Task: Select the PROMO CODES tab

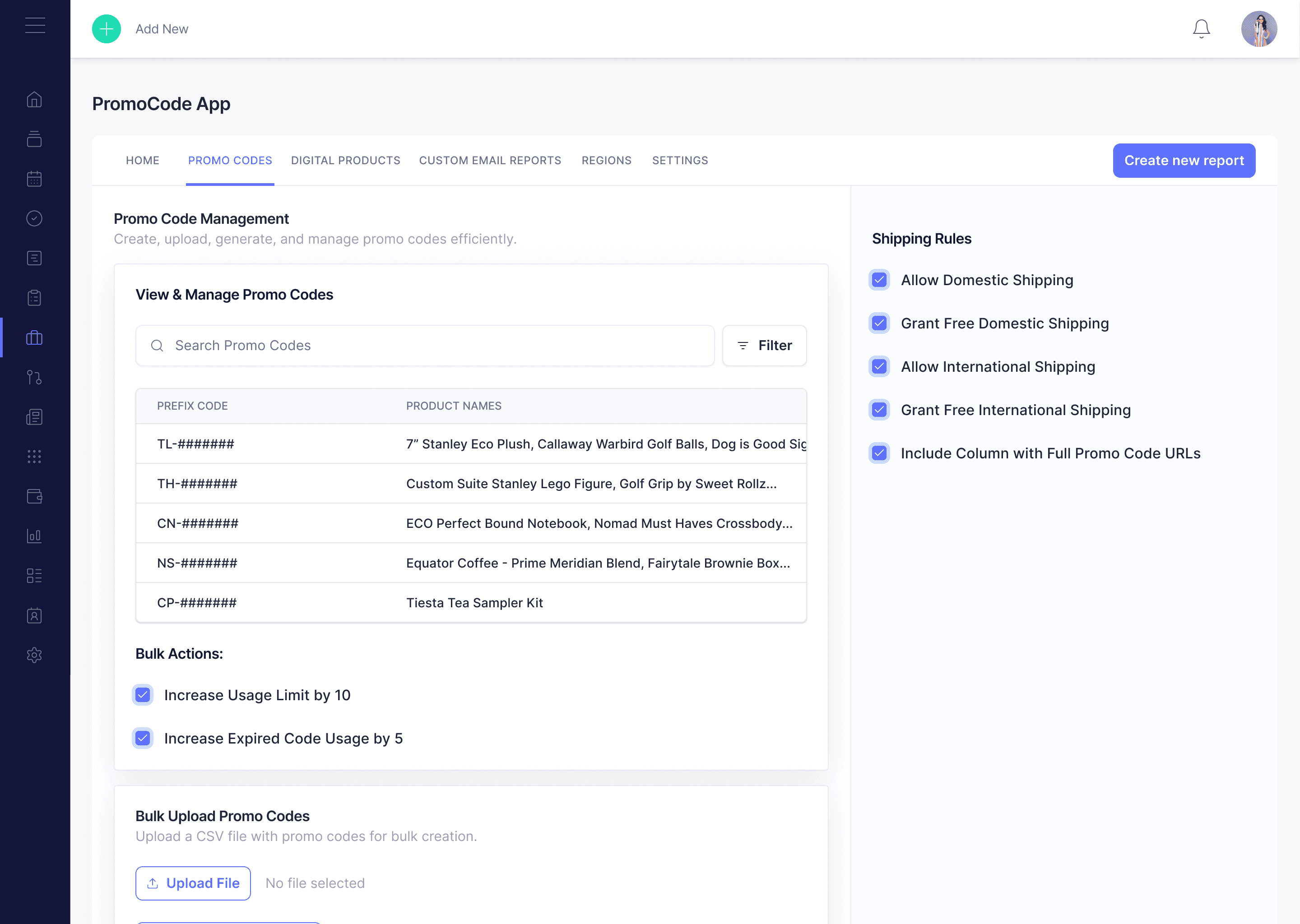Action: [x=230, y=161]
